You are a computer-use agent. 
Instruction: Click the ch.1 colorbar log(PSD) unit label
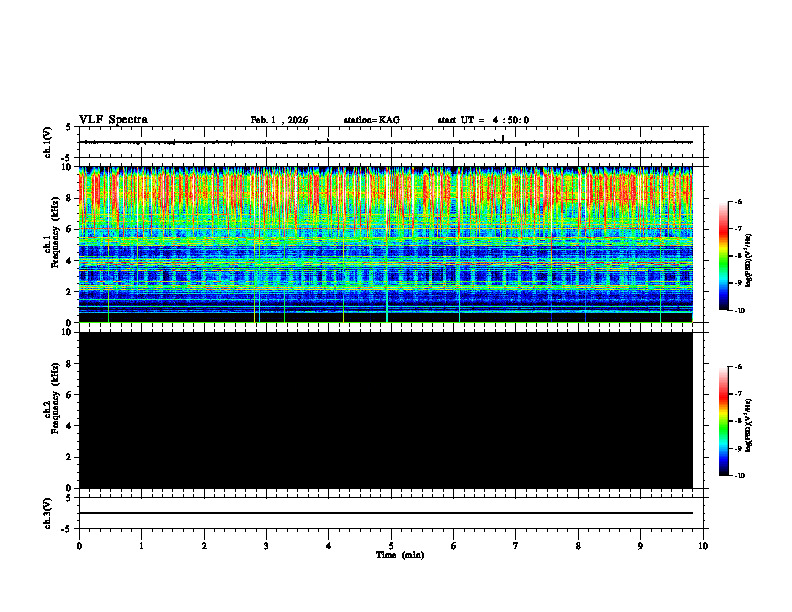click(x=749, y=261)
